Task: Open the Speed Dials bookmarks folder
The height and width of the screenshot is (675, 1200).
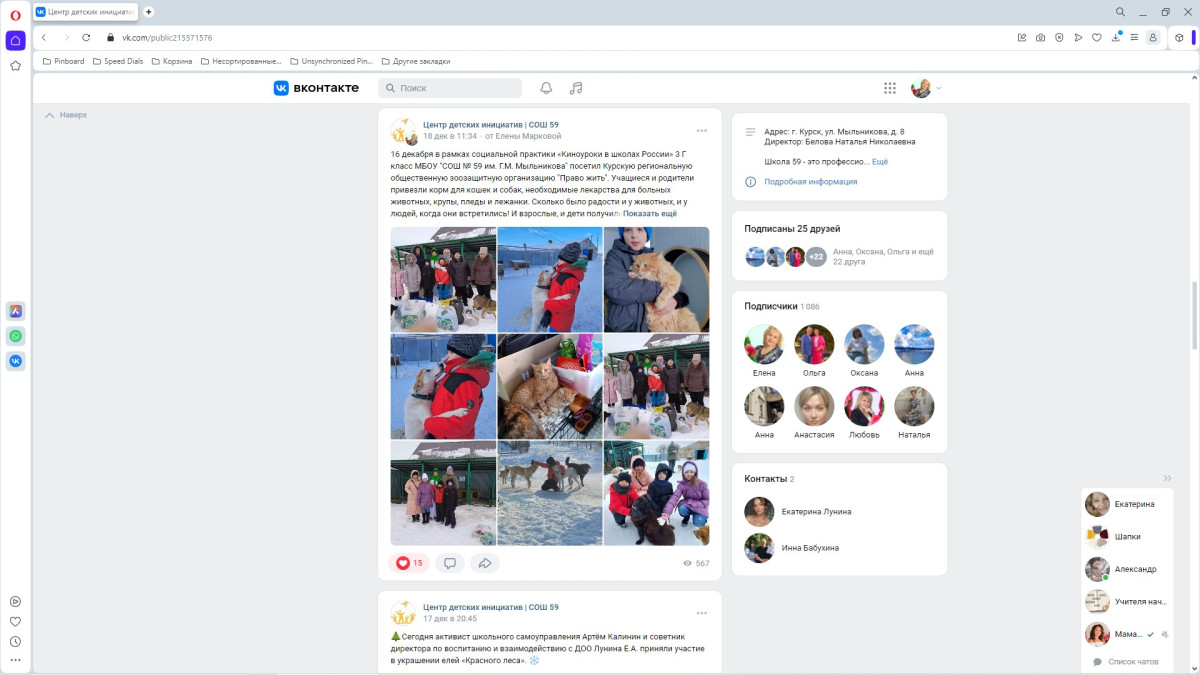Action: [x=118, y=61]
